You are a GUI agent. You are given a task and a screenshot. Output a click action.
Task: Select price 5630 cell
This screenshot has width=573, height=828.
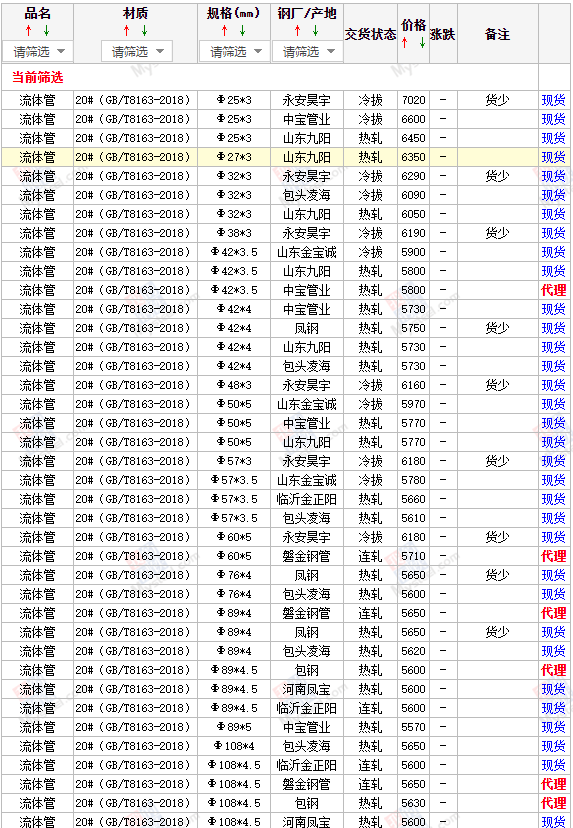(413, 804)
